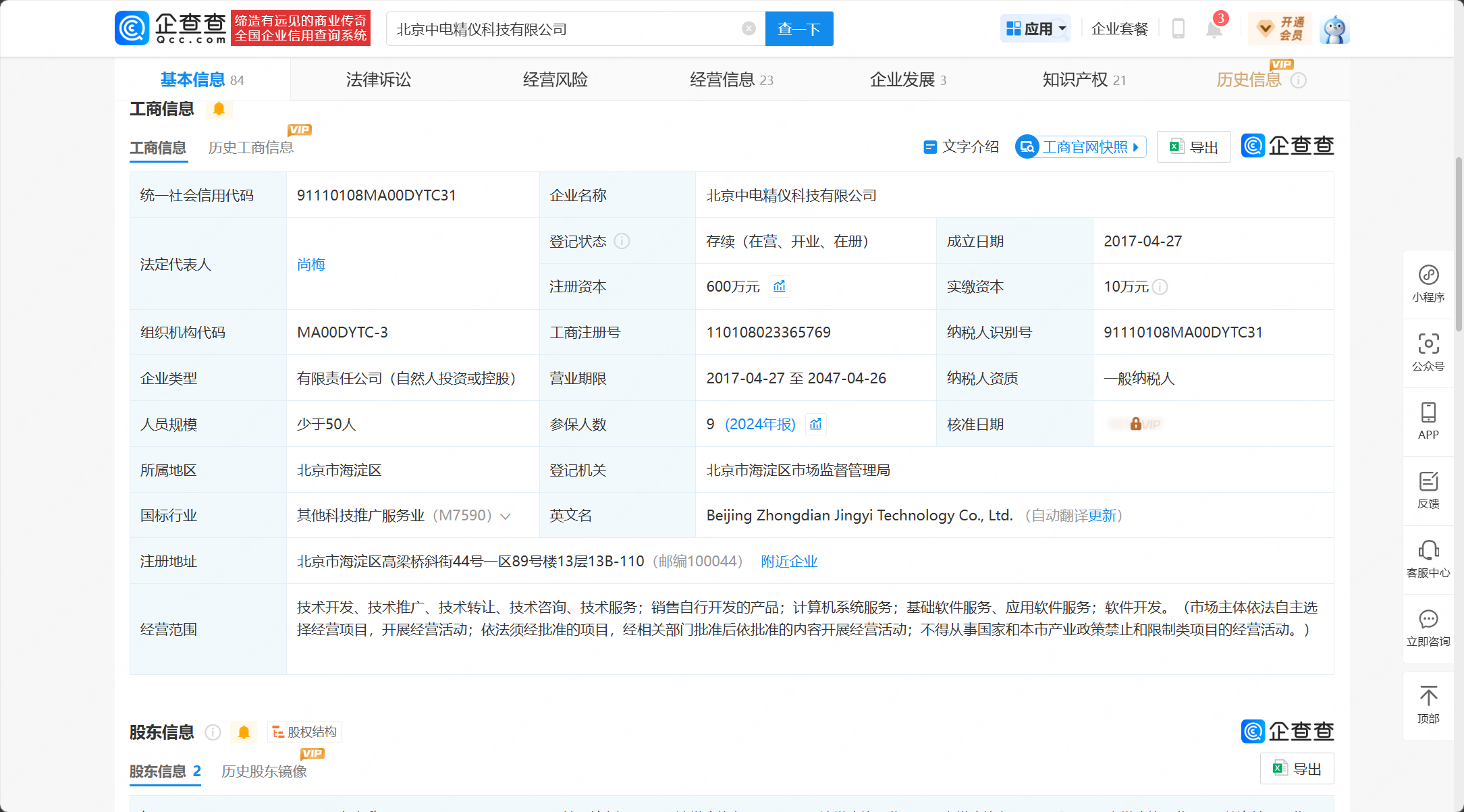Click the 查一下 search button
The width and height of the screenshot is (1464, 812).
pyautogui.click(x=798, y=29)
